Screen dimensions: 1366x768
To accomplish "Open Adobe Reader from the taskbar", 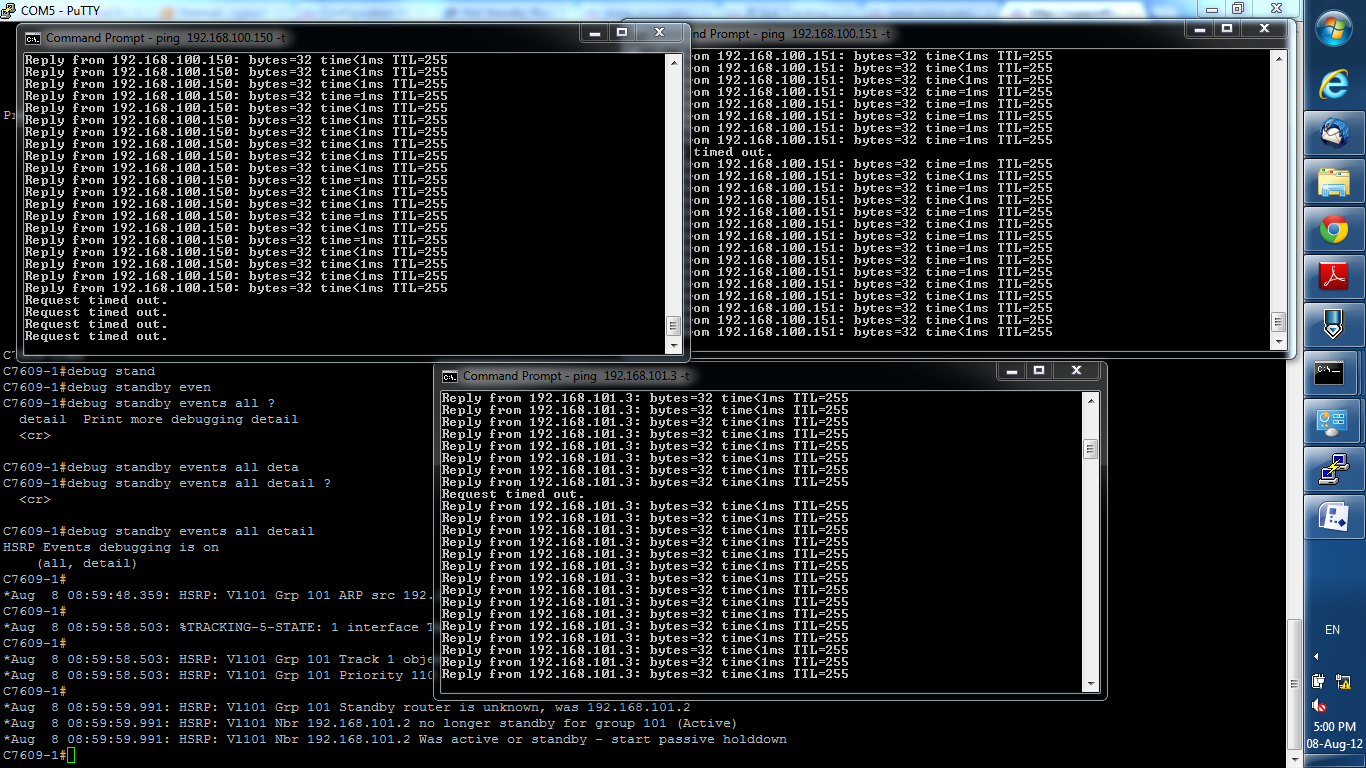I will [x=1333, y=277].
